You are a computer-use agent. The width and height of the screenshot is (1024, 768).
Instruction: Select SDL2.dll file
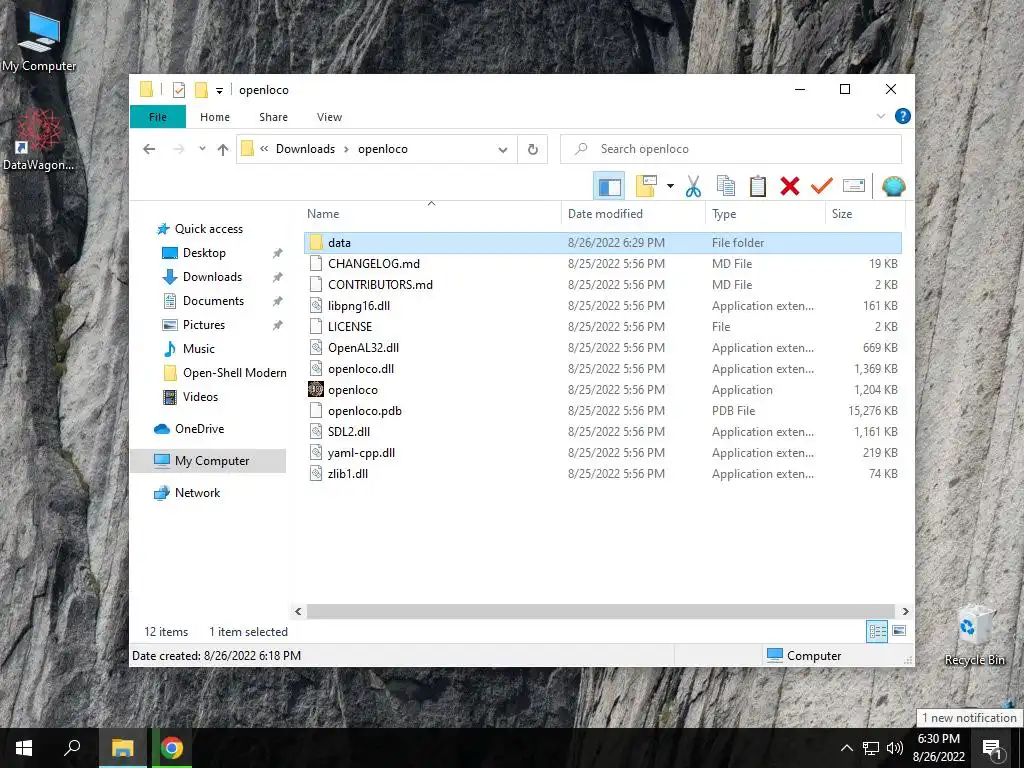coord(603,432)
